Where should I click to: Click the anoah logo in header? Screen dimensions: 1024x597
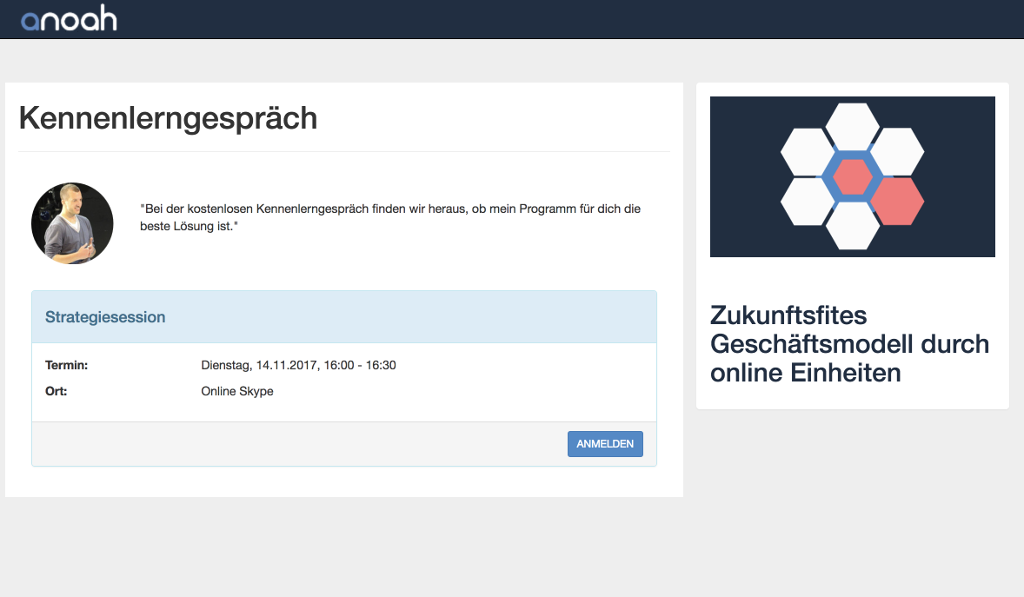click(x=69, y=19)
